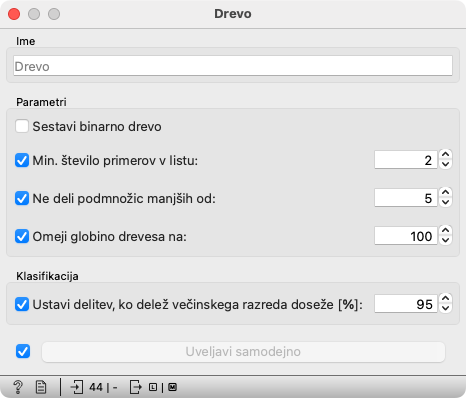Toggle Ustavi delitev večinskega razreda checkbox
Screen dimensions: 466x398
click(22, 304)
